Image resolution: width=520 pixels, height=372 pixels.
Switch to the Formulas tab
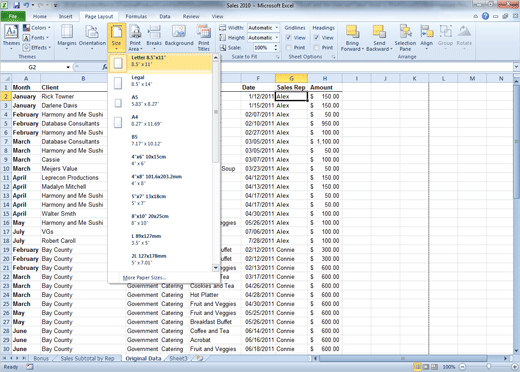136,16
